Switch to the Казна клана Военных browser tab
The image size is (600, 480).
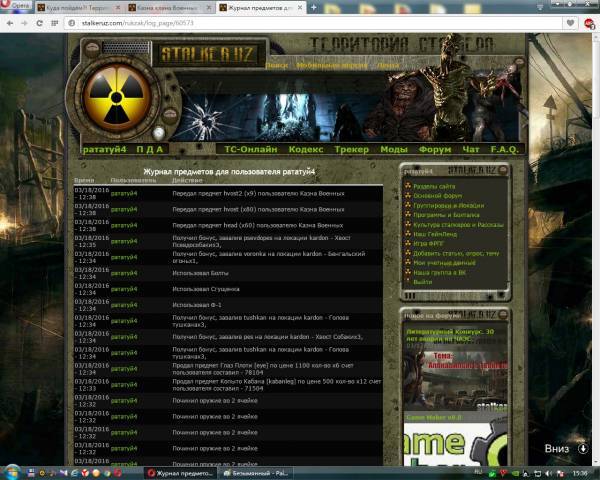point(152,7)
